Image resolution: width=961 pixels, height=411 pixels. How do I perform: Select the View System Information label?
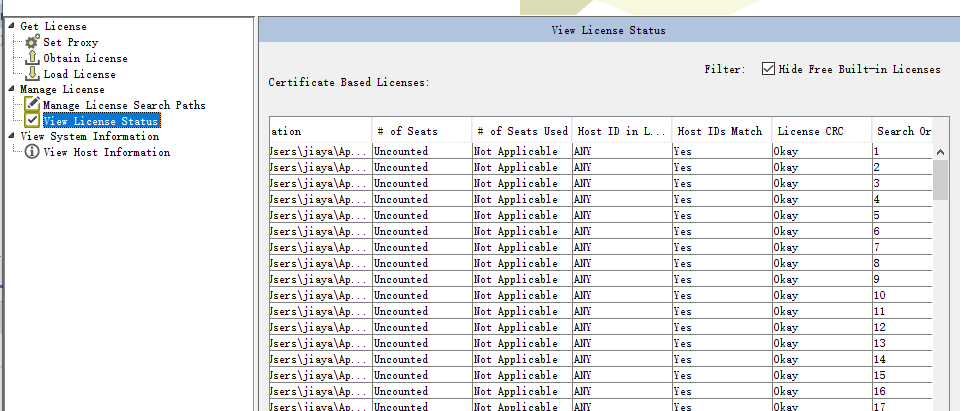click(89, 136)
